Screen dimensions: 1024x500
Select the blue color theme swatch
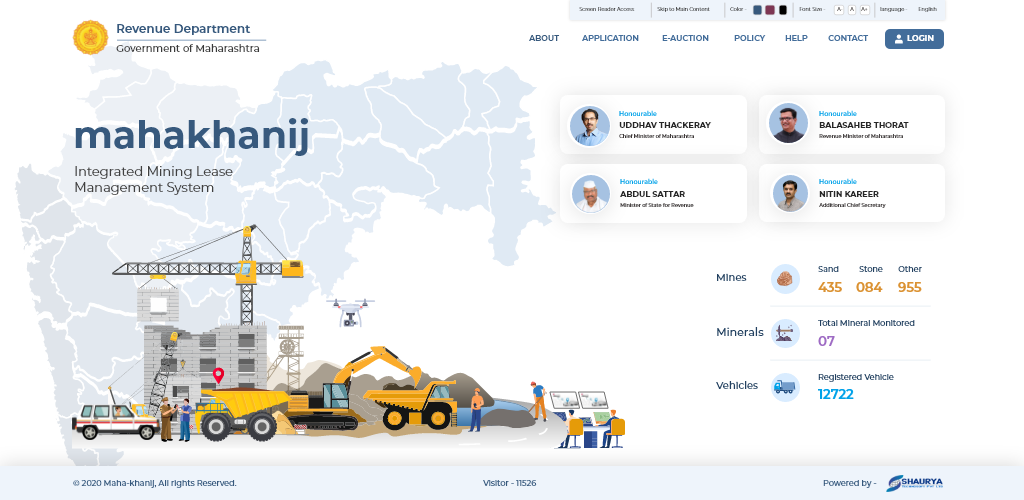coord(757,10)
